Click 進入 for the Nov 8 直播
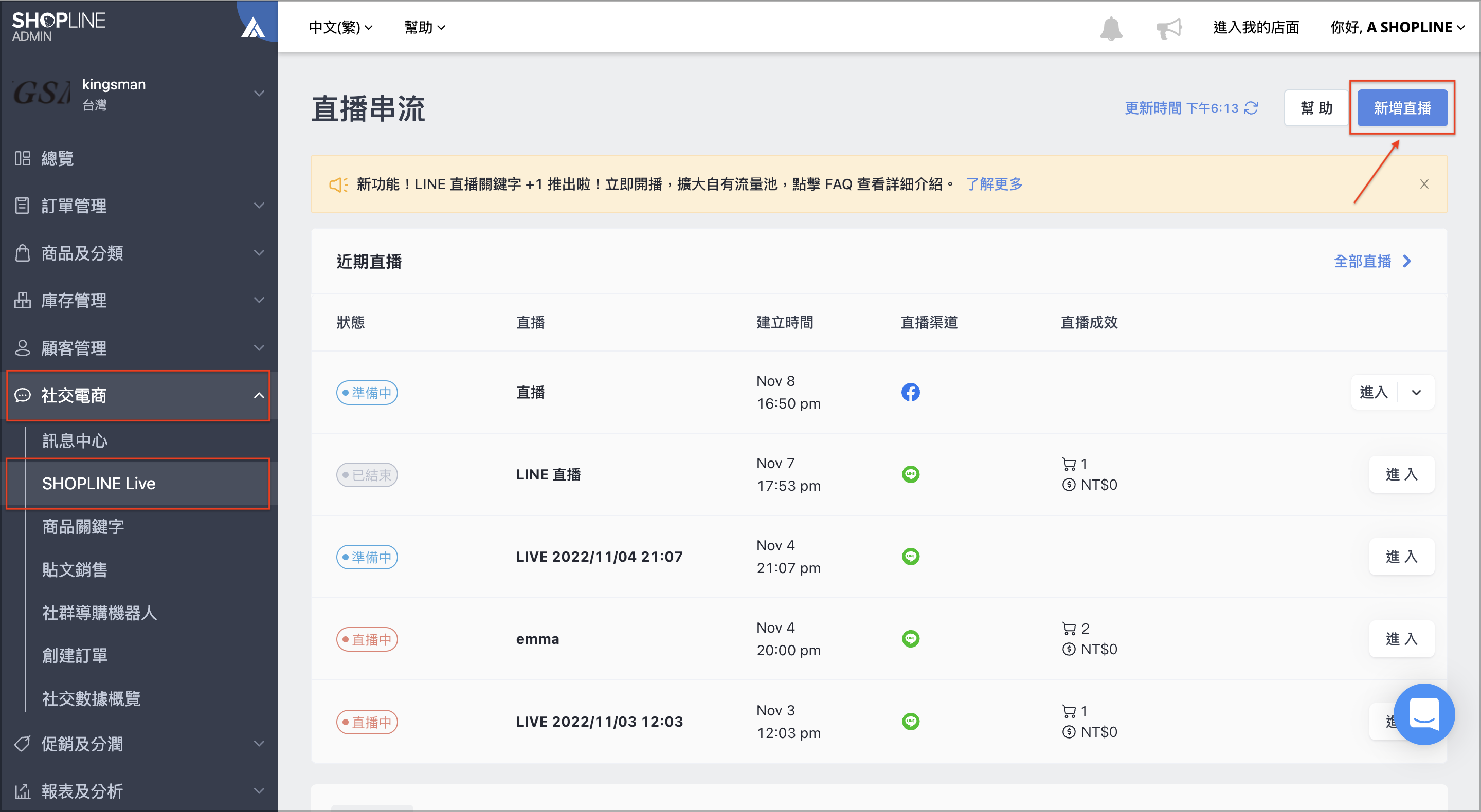1481x812 pixels. click(x=1374, y=393)
